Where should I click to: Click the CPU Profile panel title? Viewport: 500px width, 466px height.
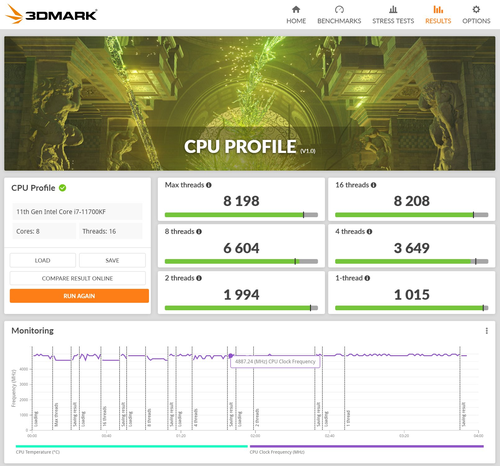[33, 188]
